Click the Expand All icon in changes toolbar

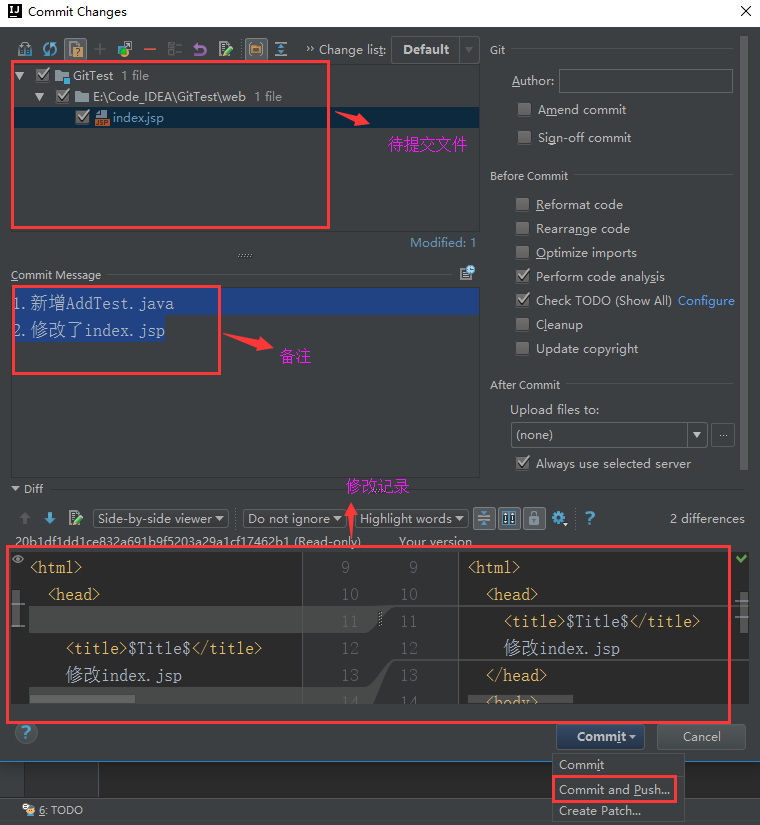tap(281, 49)
